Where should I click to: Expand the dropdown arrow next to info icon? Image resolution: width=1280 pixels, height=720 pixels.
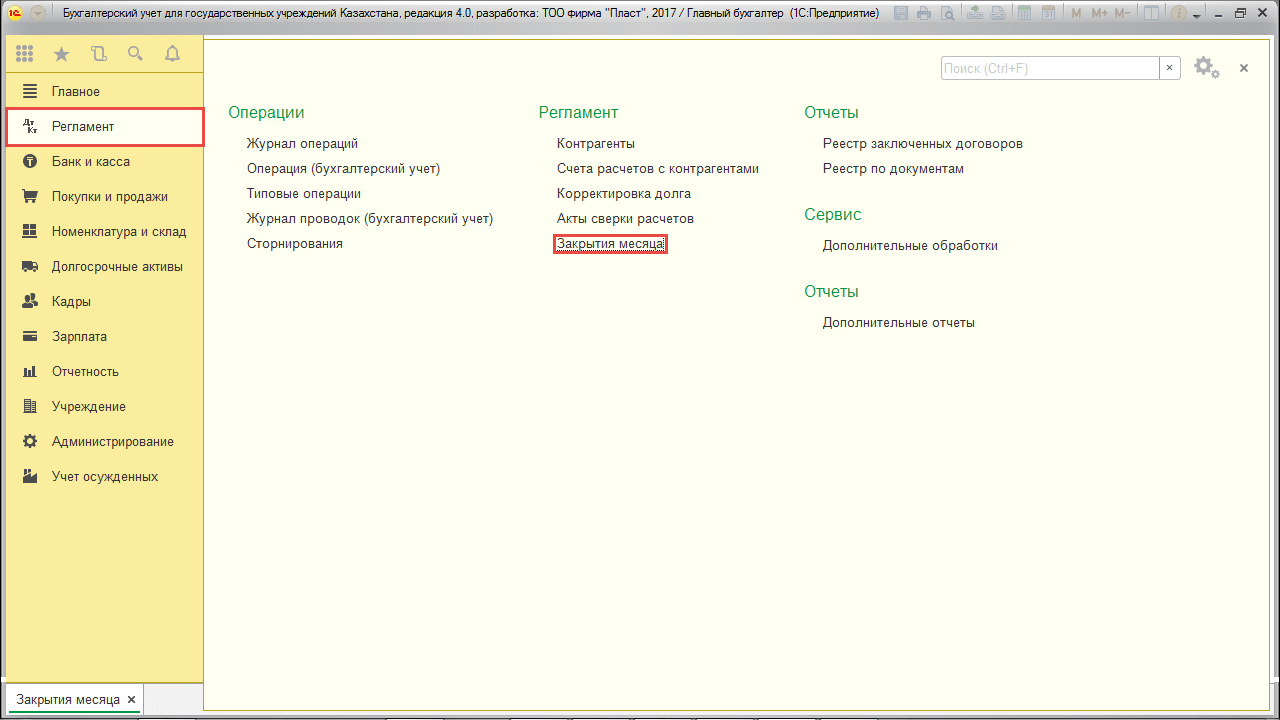coord(1197,15)
